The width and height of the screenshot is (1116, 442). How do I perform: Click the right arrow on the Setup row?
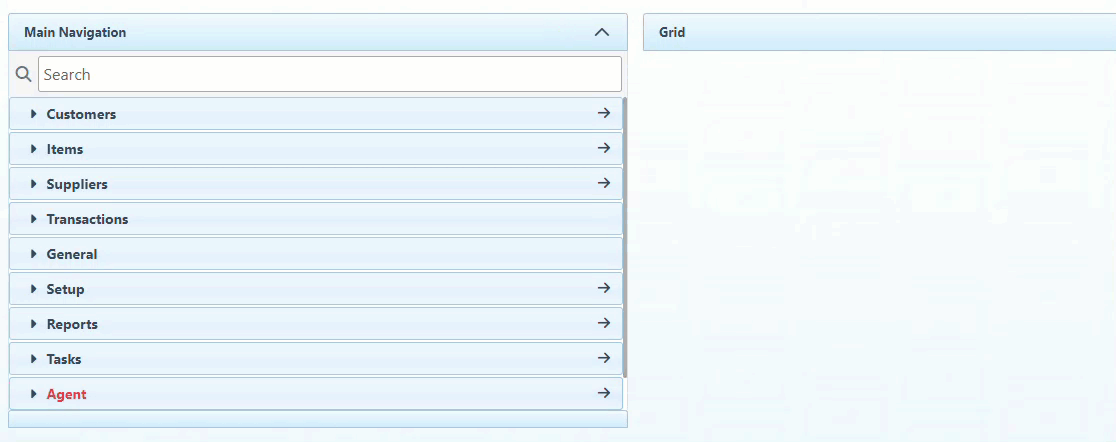[x=603, y=289]
